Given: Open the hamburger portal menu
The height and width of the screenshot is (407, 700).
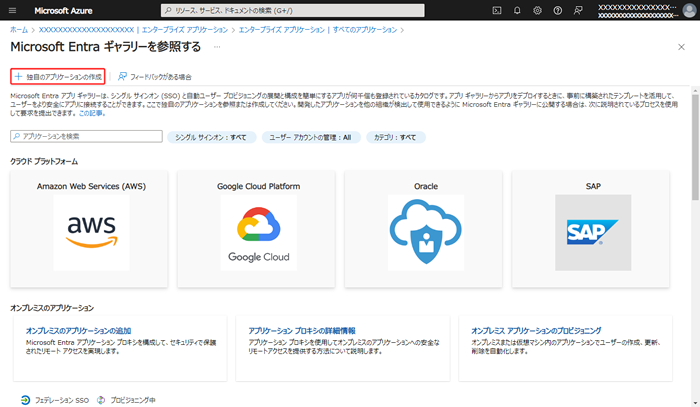Looking at the screenshot, I should pyautogui.click(x=12, y=10).
